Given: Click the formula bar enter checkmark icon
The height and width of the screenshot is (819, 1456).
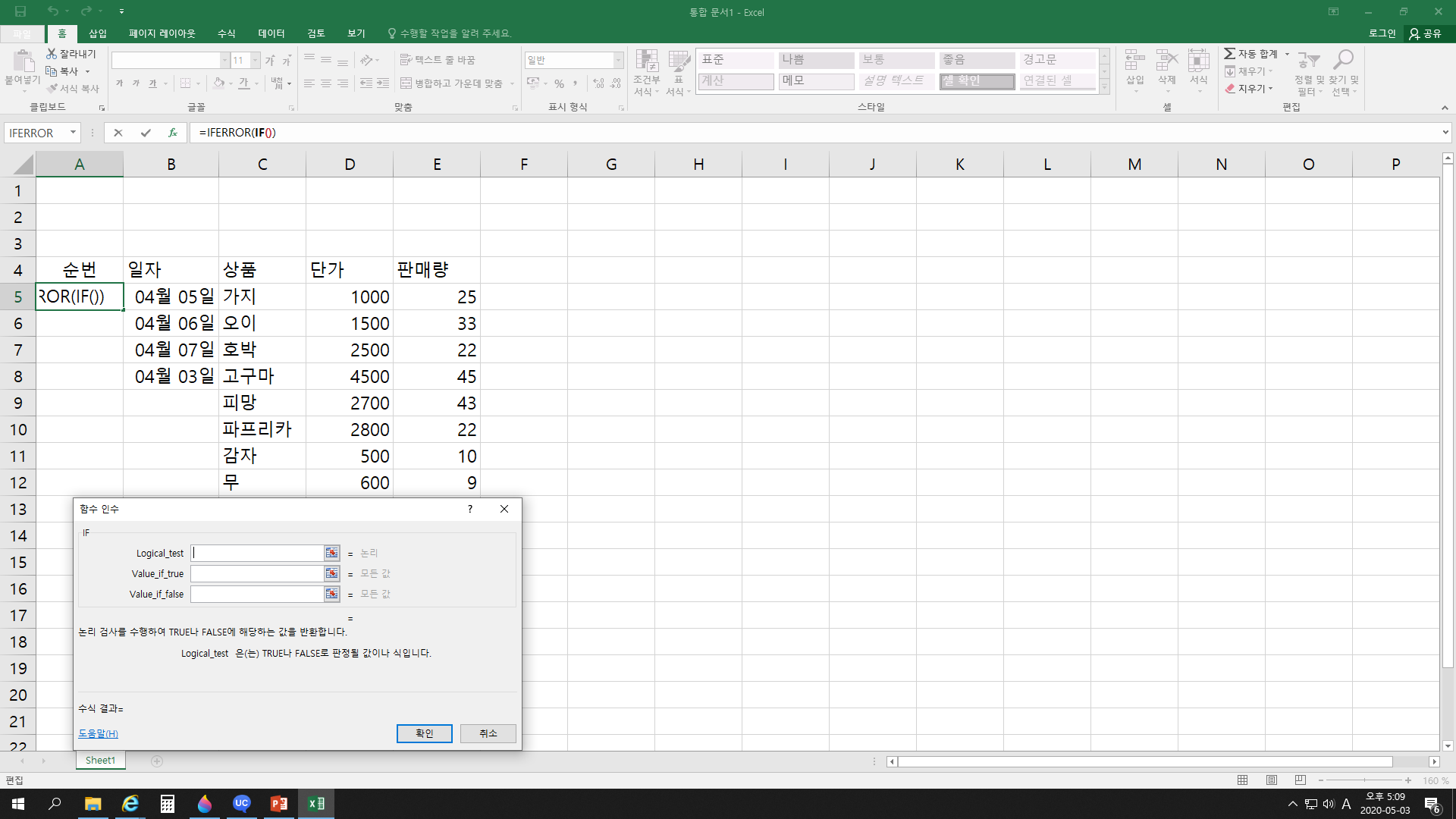Looking at the screenshot, I should click(x=146, y=133).
